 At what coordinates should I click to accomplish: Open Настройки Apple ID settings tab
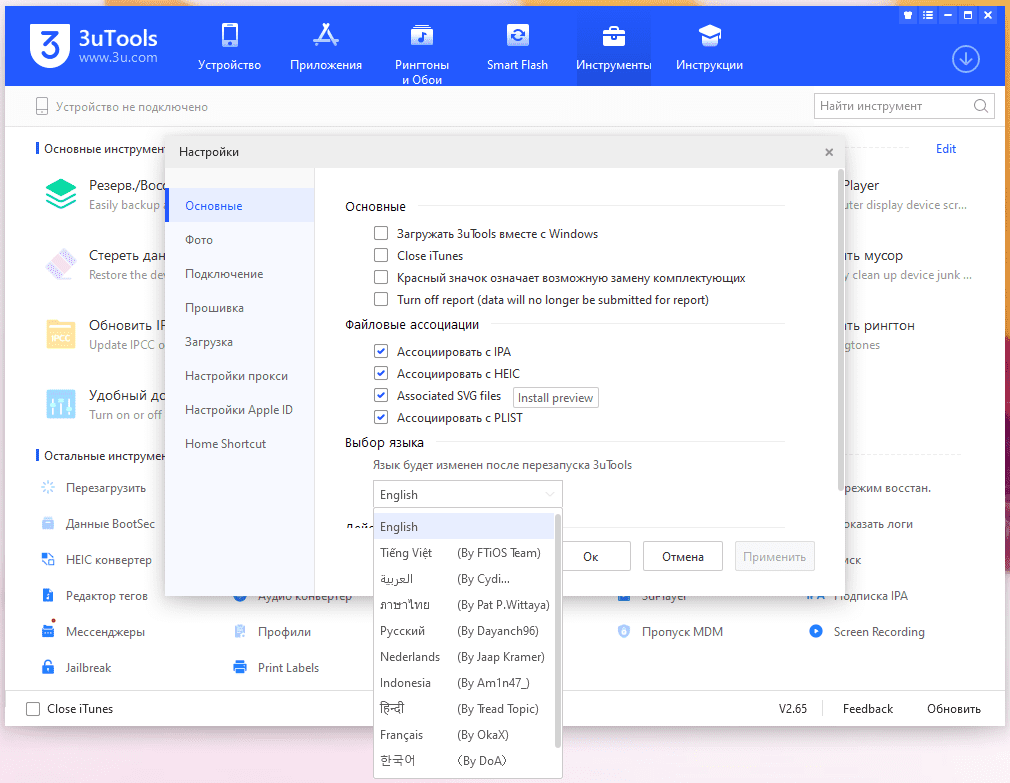[240, 410]
